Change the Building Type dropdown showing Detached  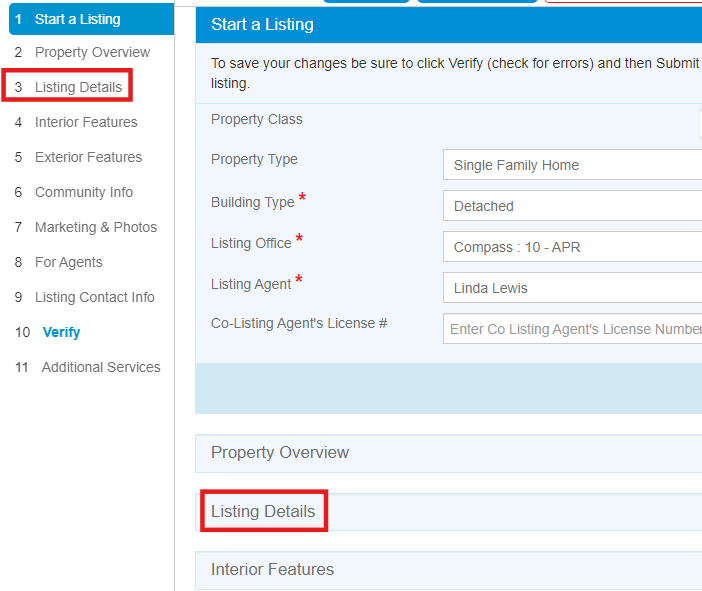(x=573, y=206)
